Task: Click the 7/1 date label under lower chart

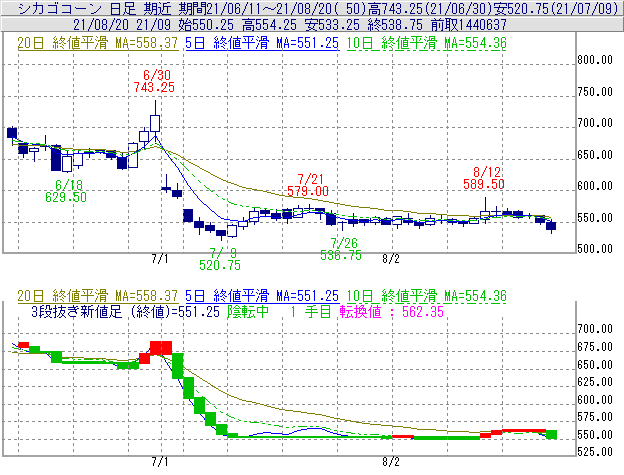Action: pos(160,462)
